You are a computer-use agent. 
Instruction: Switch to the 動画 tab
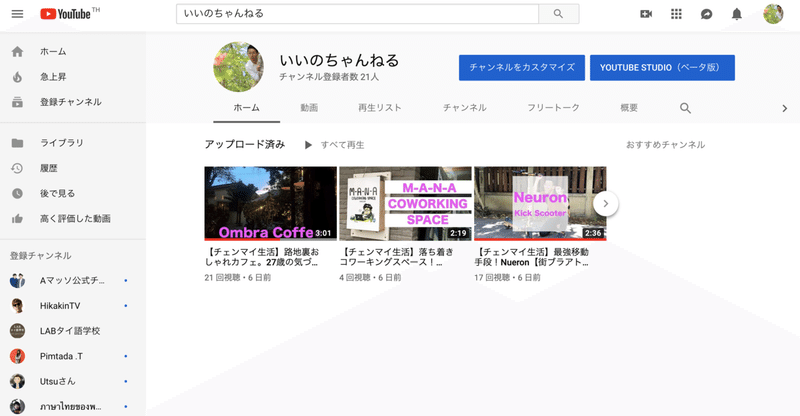pyautogui.click(x=309, y=108)
